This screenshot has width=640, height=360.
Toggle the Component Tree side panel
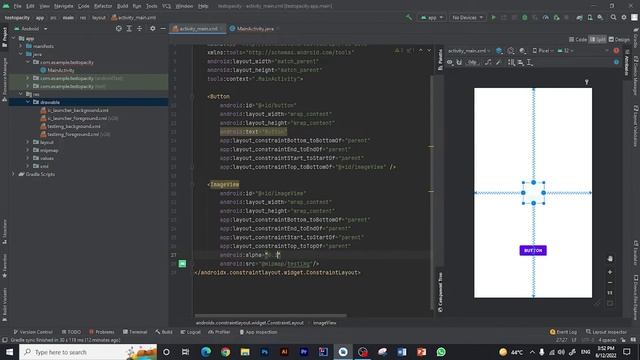click(440, 291)
